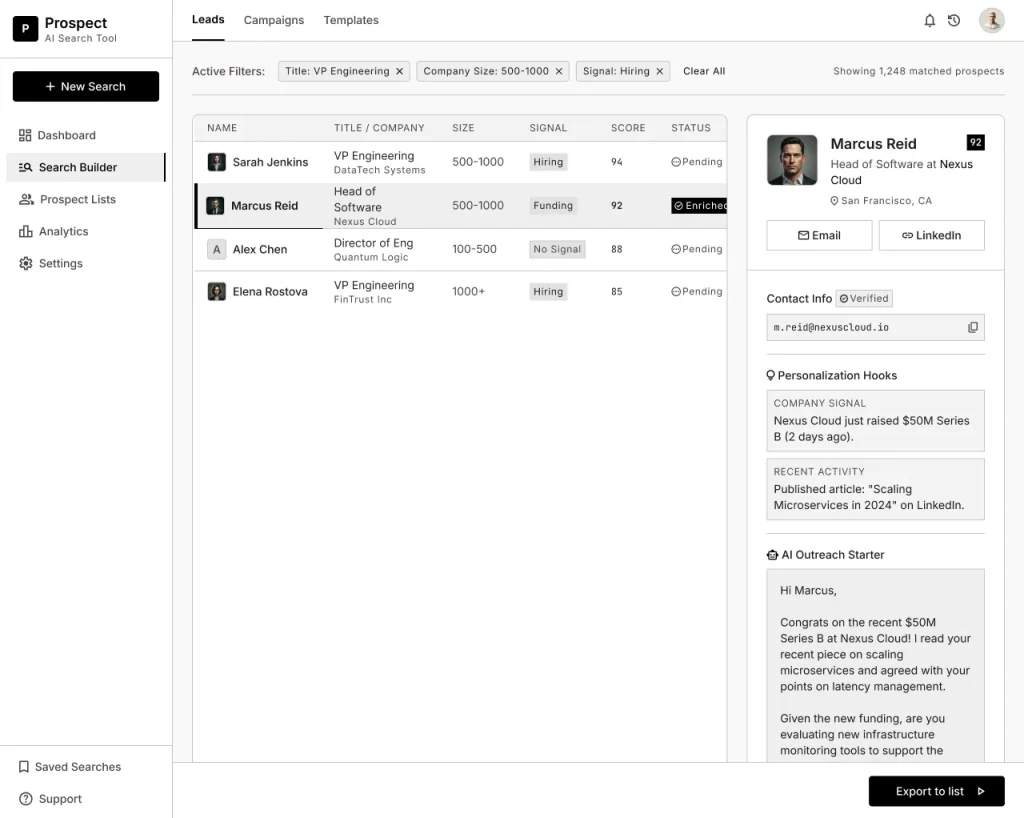Screen dimensions: 1024x818
Task: Click the Enriched status for Marcus Reid
Action: pyautogui.click(x=699, y=206)
